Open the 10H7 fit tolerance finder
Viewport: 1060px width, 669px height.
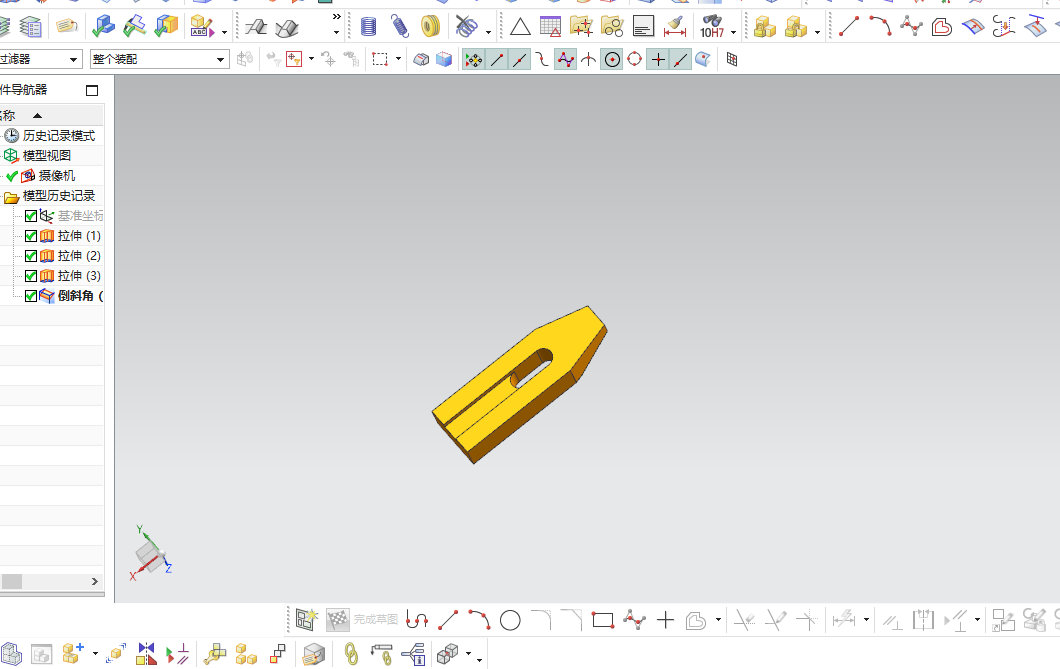click(x=712, y=27)
